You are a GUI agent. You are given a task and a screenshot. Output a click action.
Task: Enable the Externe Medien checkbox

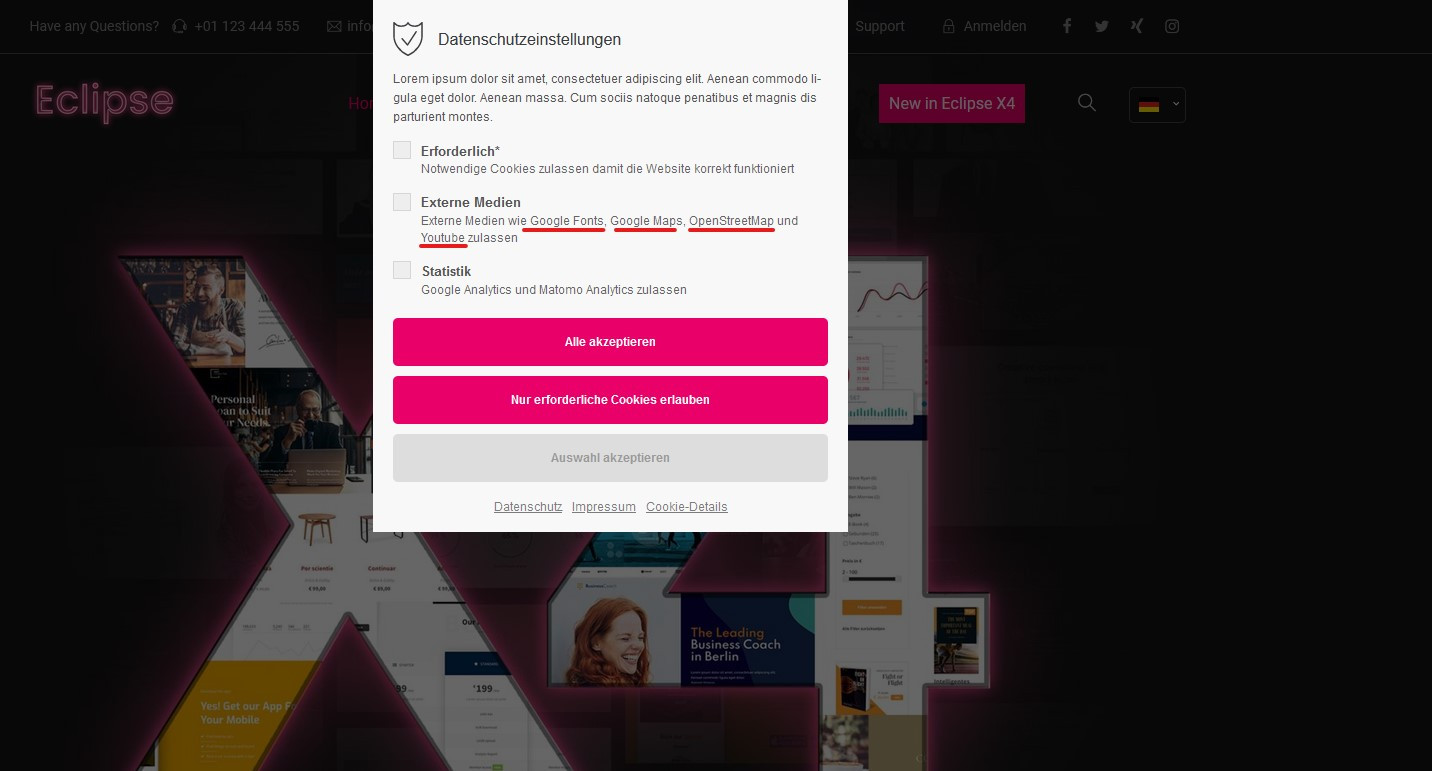point(402,202)
